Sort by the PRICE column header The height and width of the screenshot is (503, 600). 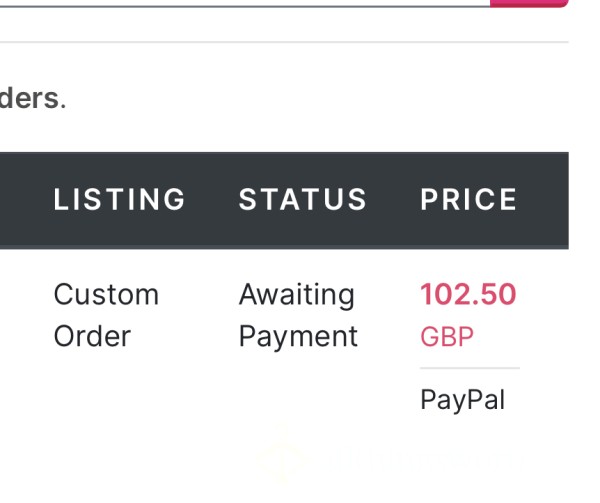pyautogui.click(x=469, y=199)
